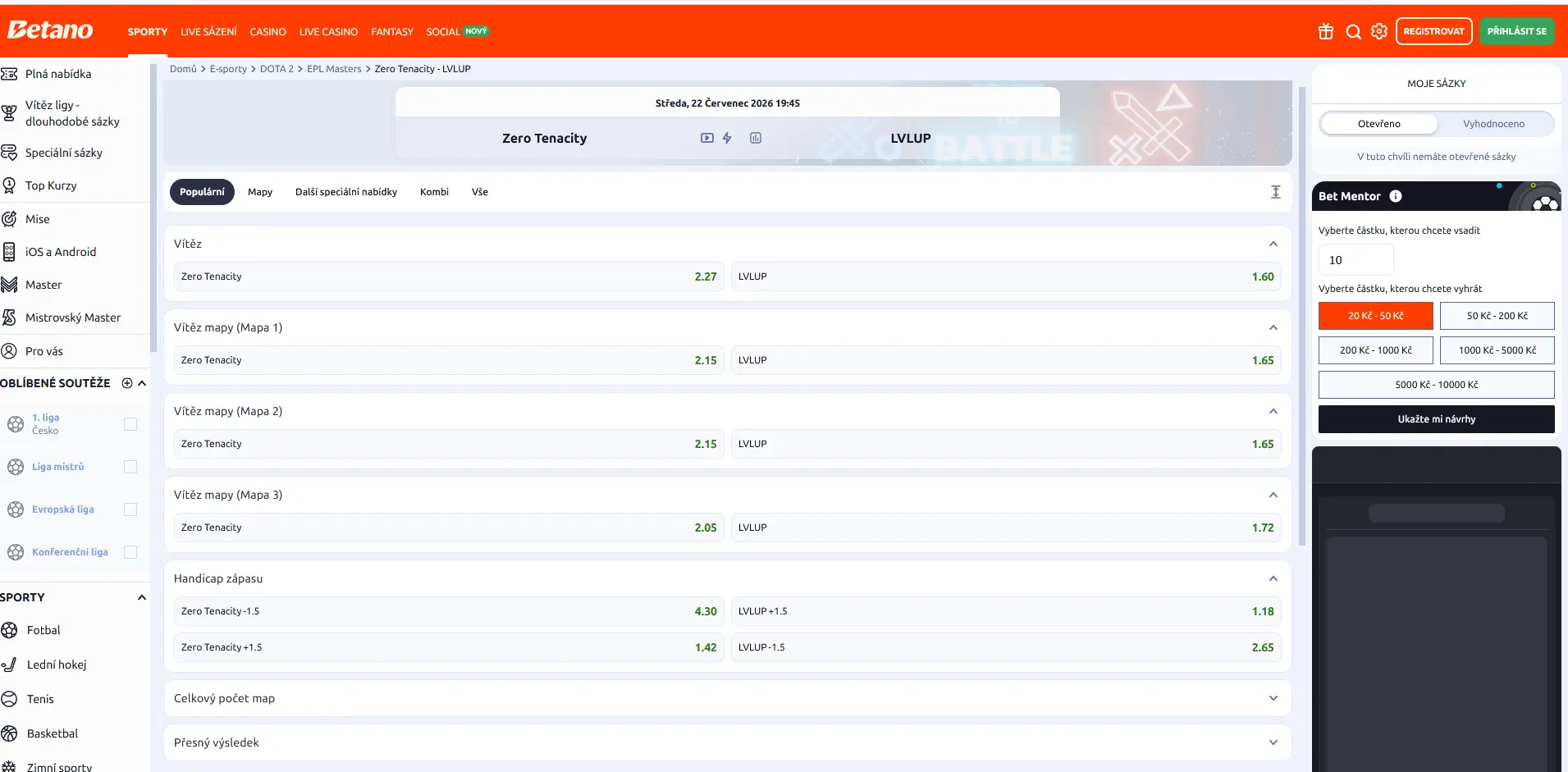The image size is (1568, 772).
Task: Expand the Přesný výsledek market
Action: (x=1273, y=742)
